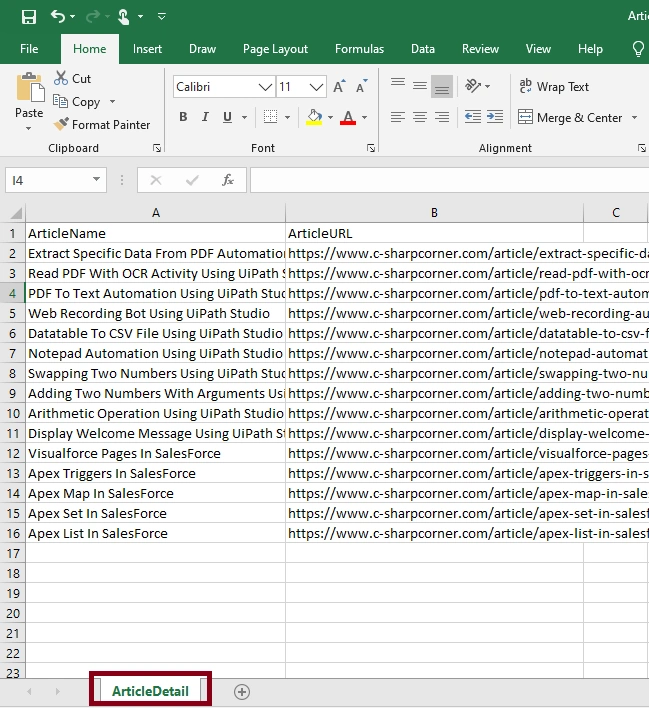Switch to the Insert tab
This screenshot has height=710, width=649.
tap(147, 49)
